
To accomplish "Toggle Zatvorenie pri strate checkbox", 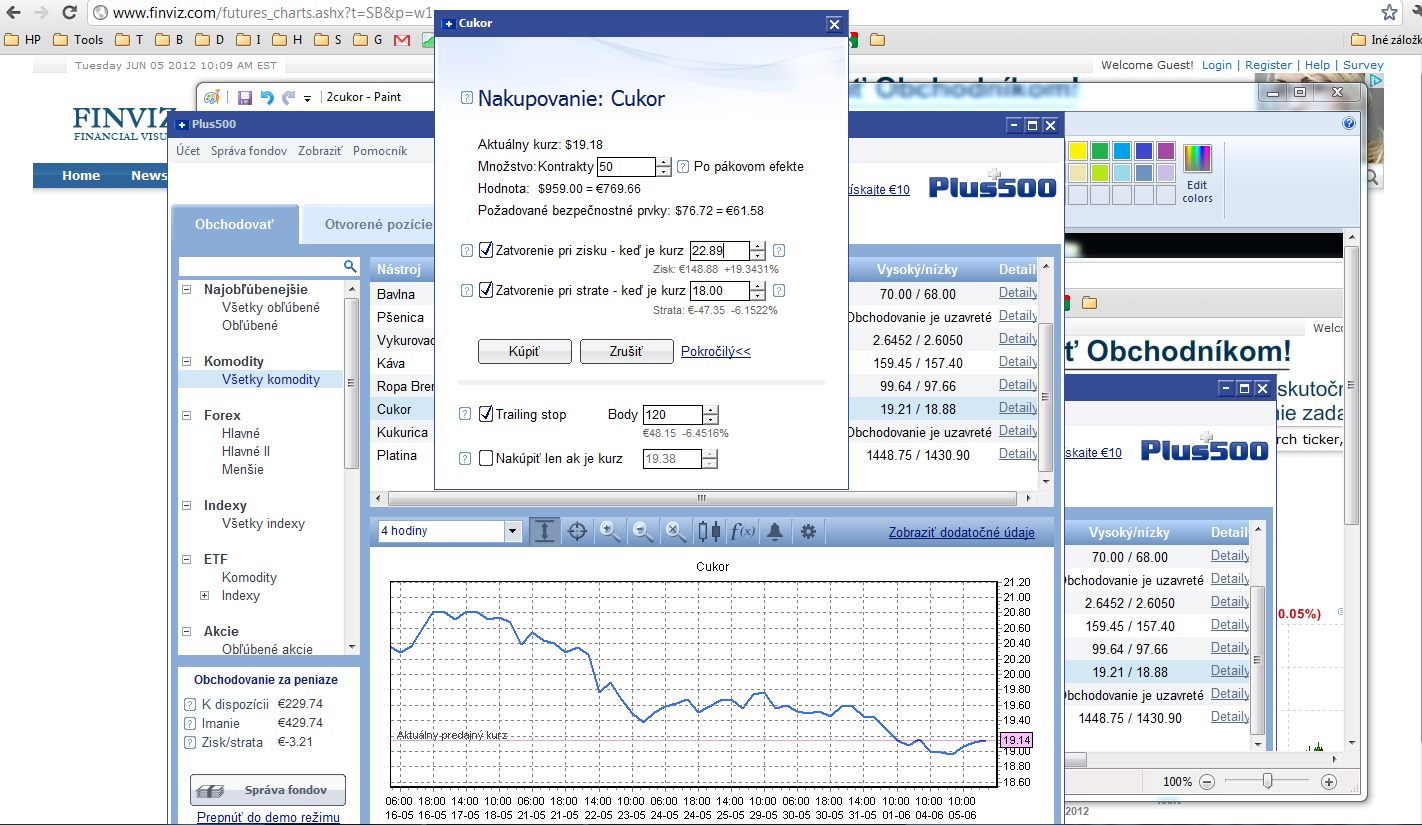I will point(486,290).
